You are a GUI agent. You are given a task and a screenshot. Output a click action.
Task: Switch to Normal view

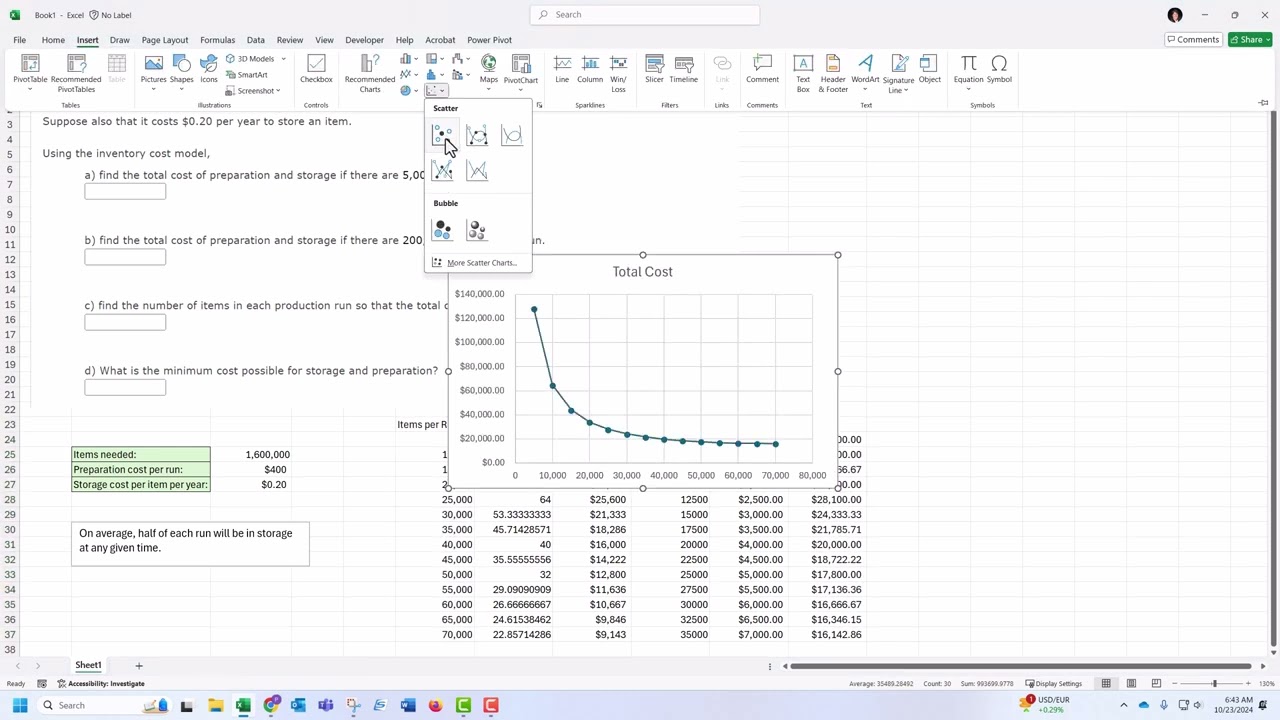[1106, 684]
